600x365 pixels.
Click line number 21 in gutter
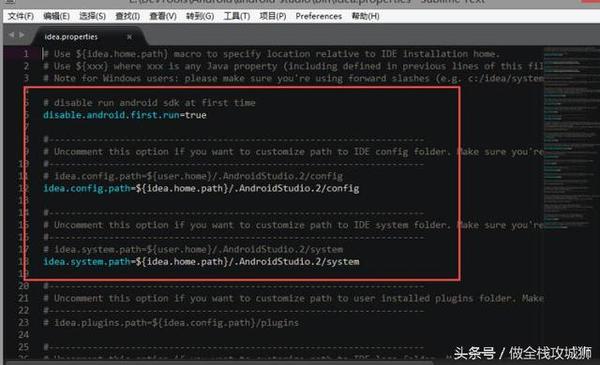pyautogui.click(x=24, y=298)
